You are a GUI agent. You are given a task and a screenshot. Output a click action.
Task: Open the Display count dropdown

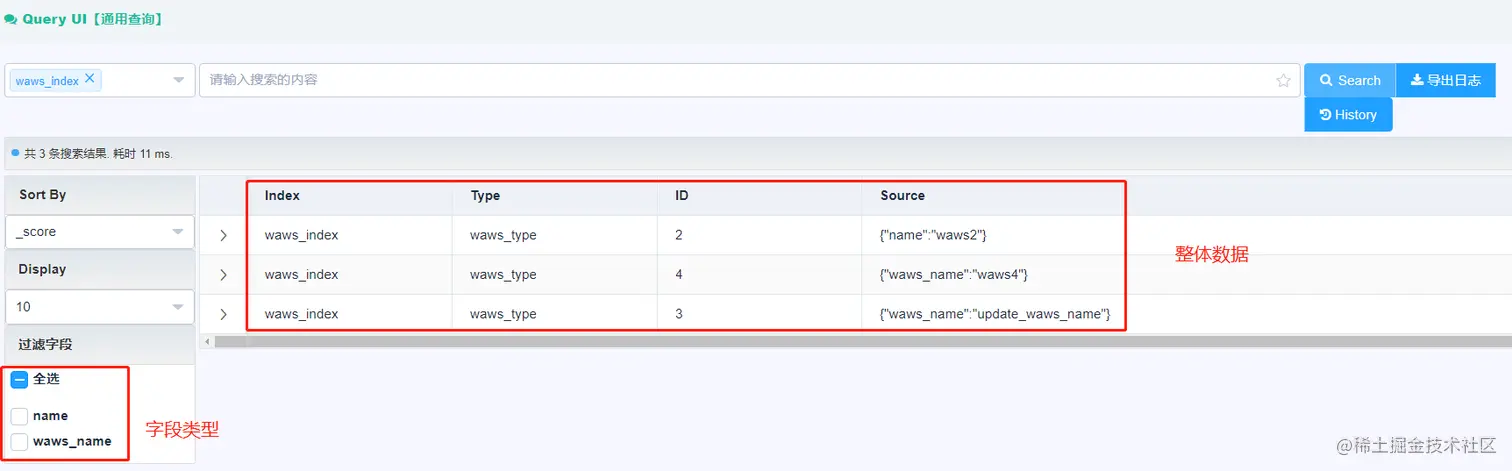[x=100, y=307]
